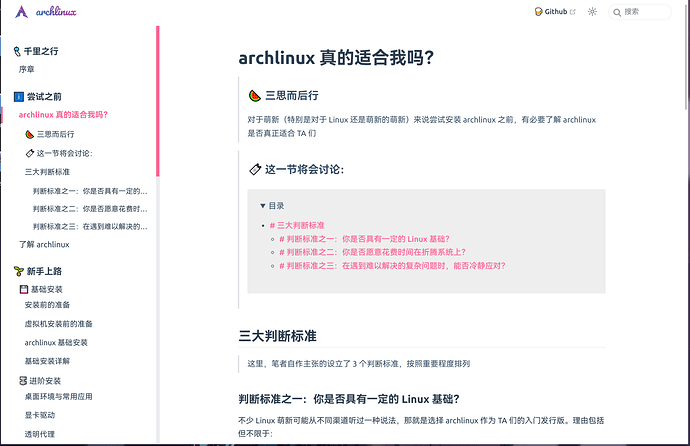Click the info icon beside 尝试之前

[18, 96]
